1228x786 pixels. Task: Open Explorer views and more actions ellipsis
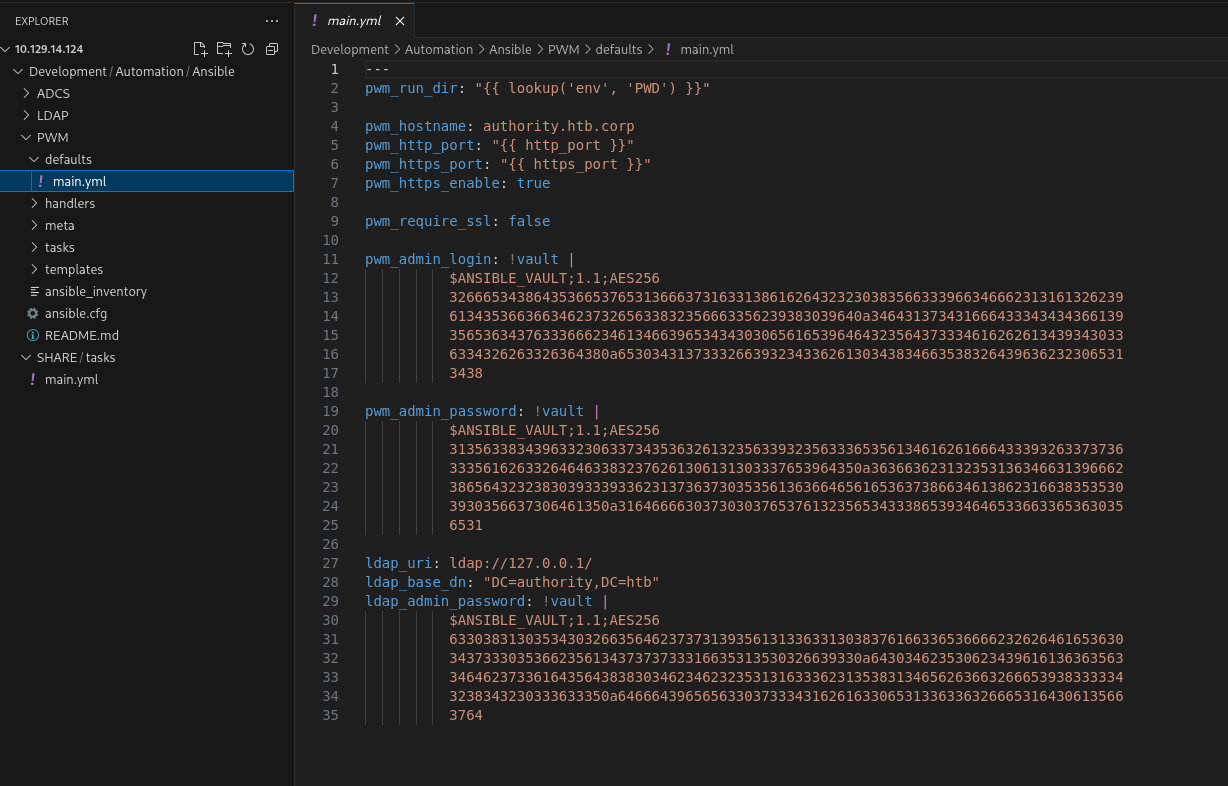272,21
